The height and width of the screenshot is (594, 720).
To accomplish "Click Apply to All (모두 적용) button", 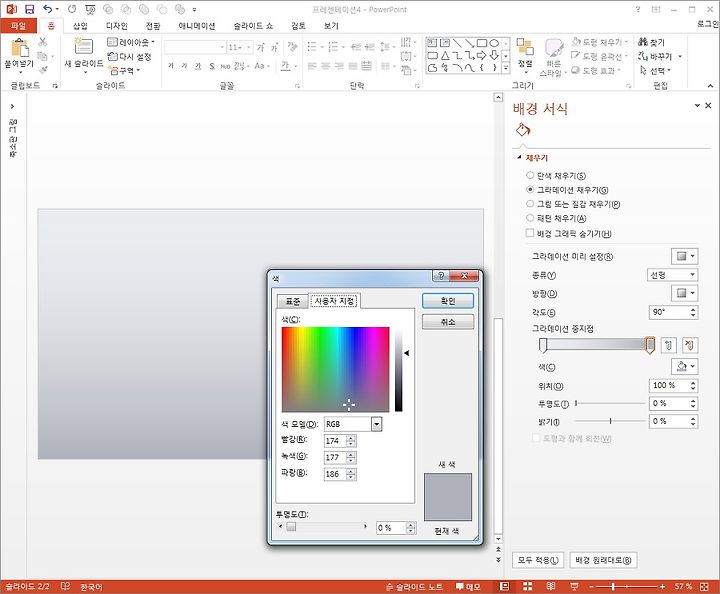I will [x=538, y=560].
